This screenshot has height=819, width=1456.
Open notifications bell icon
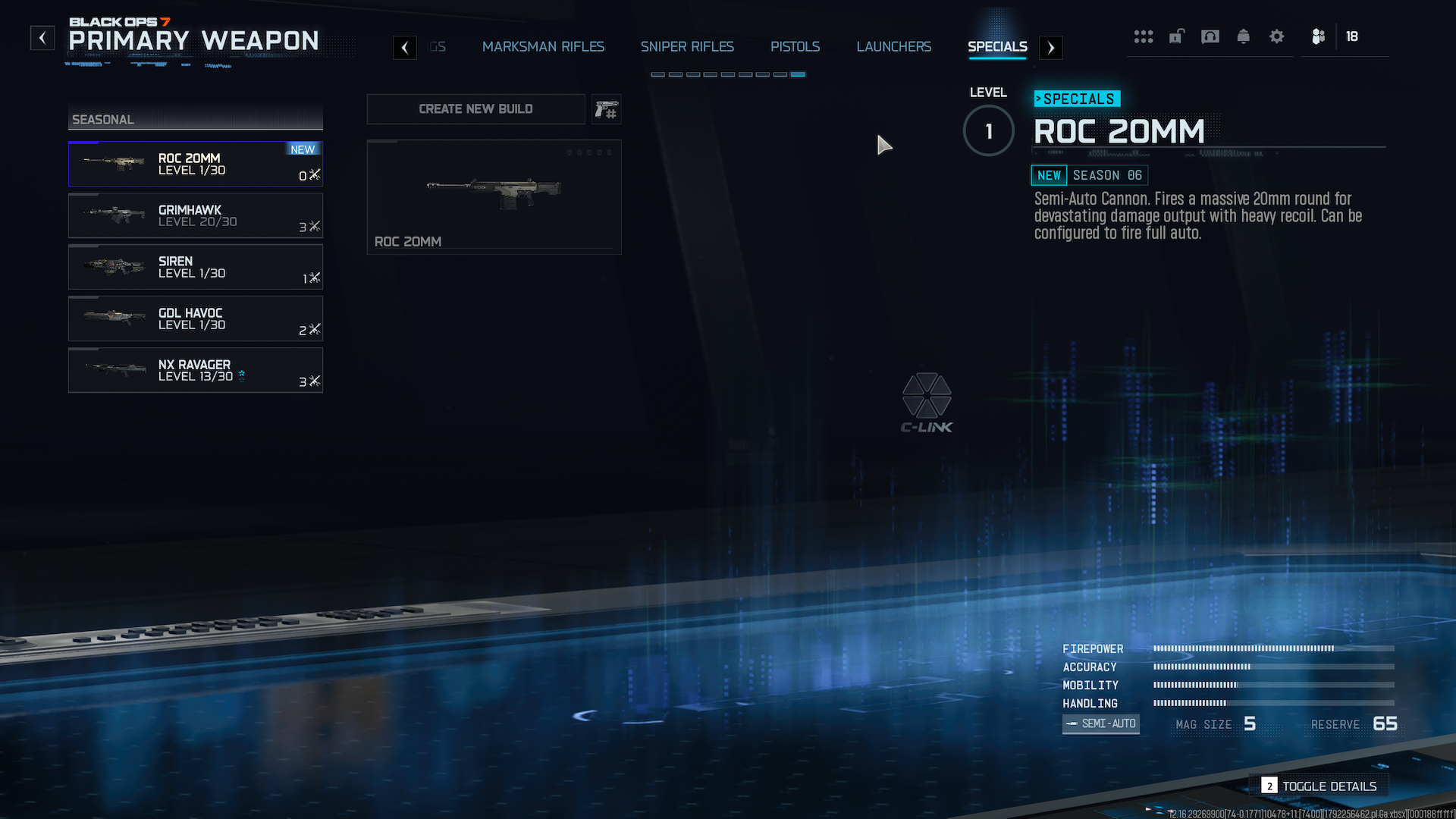point(1244,36)
